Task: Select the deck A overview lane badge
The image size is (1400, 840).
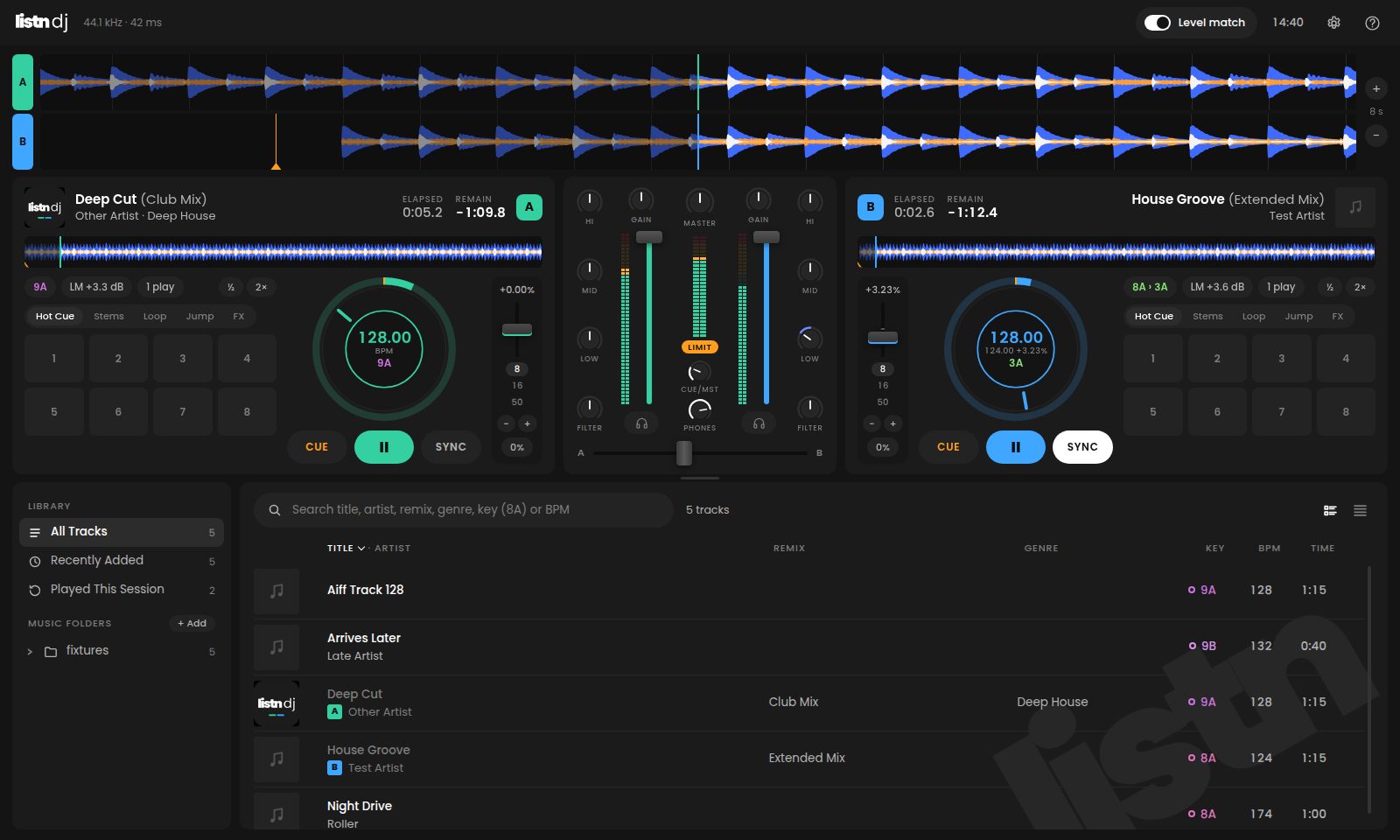Action: pyautogui.click(x=23, y=82)
